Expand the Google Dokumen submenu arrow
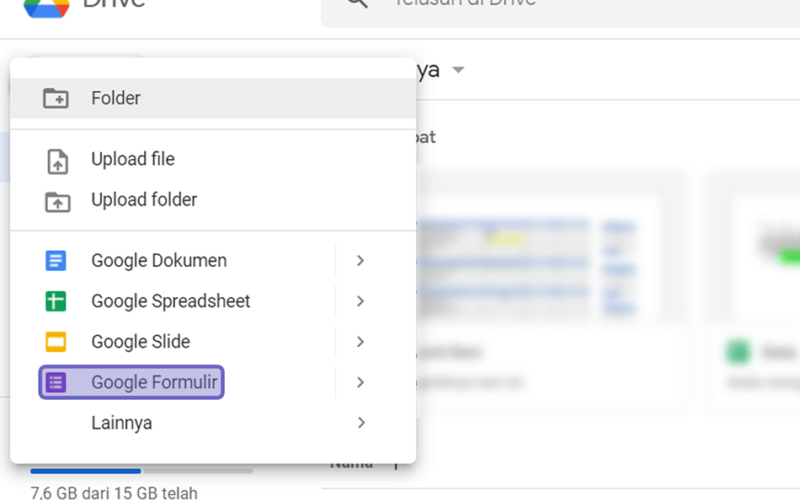800x500 pixels. [x=360, y=261]
